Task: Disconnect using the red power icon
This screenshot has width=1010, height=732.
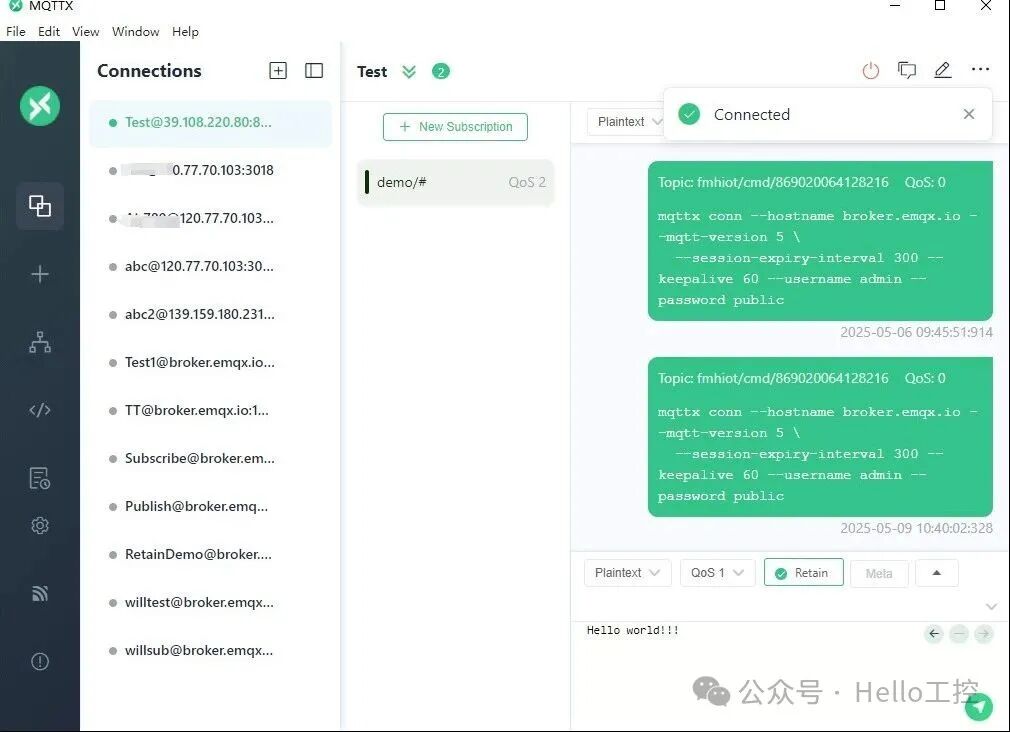Action: coord(871,70)
